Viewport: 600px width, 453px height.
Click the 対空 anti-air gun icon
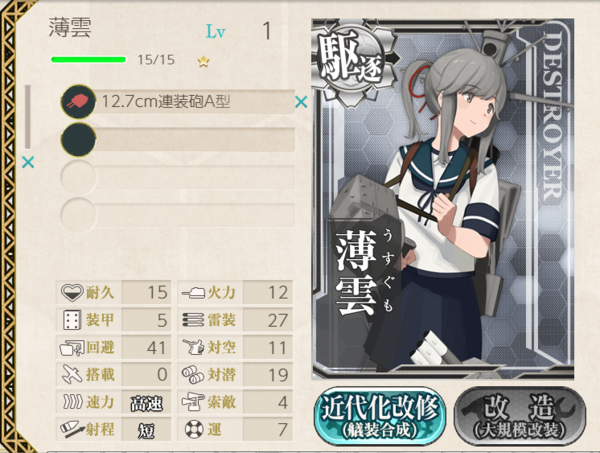click(193, 347)
